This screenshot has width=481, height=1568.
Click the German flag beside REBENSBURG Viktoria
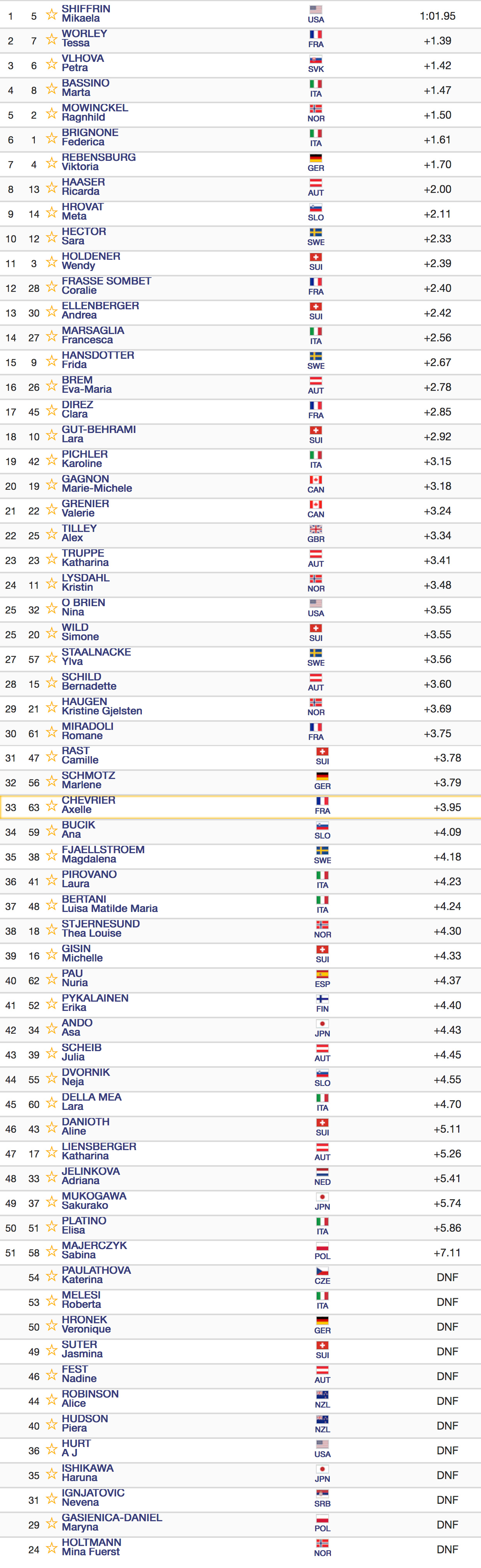pos(316,158)
